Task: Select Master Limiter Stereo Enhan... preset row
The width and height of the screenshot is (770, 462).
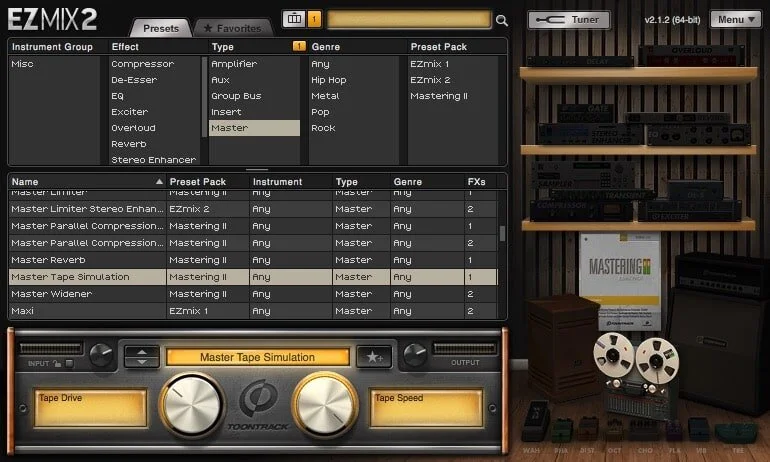Action: (253, 209)
